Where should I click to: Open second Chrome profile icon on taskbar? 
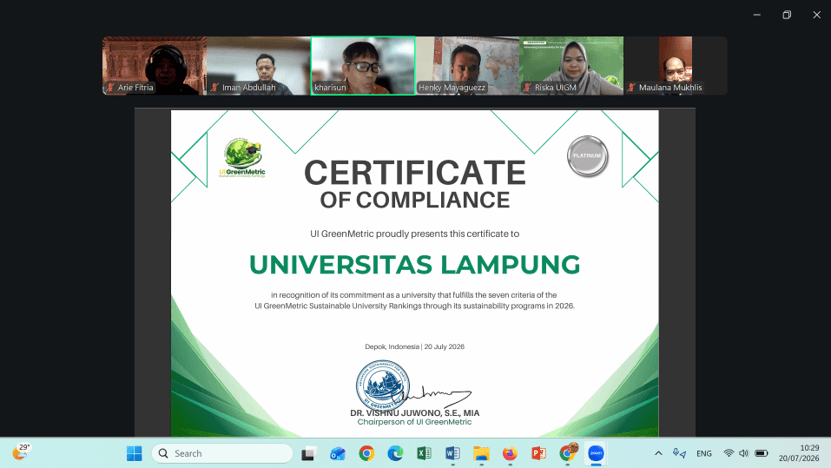pos(568,453)
